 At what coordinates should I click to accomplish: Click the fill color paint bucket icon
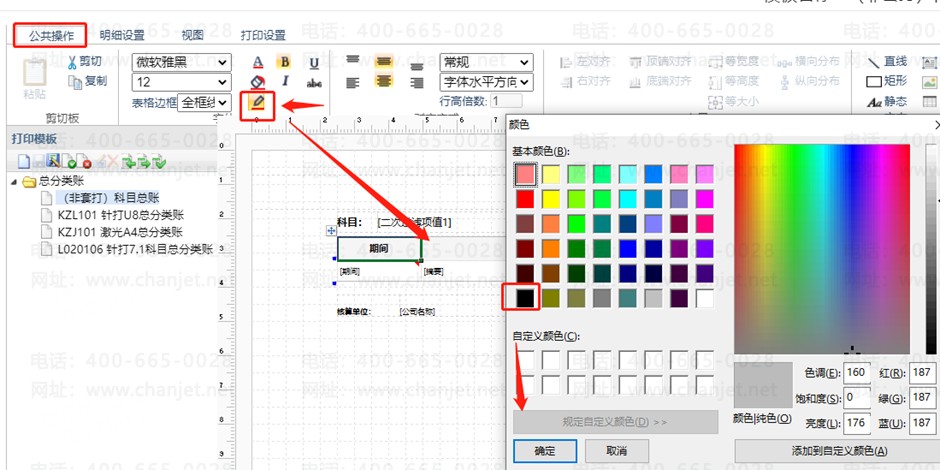(x=257, y=82)
